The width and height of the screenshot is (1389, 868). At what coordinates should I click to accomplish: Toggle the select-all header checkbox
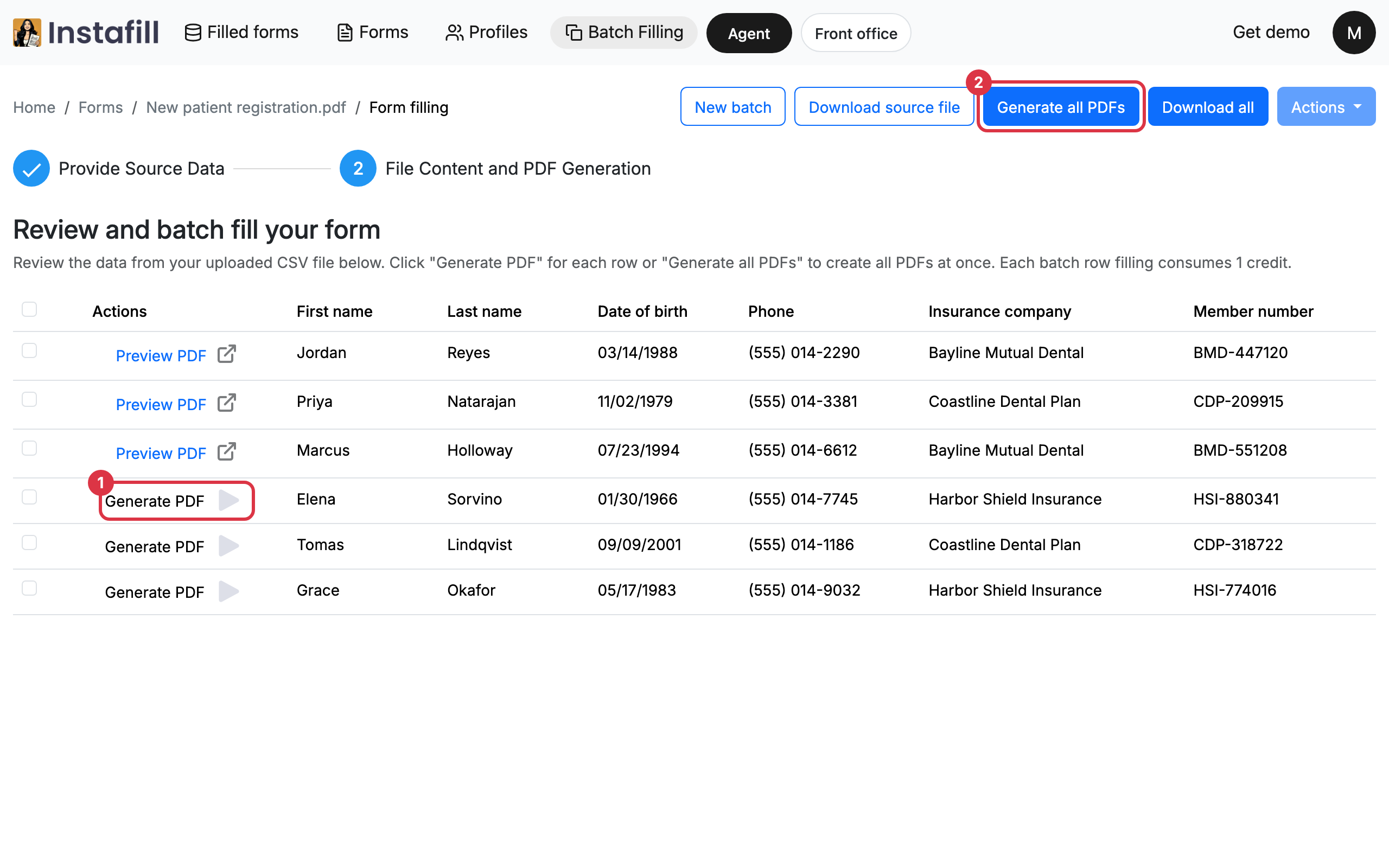pyautogui.click(x=29, y=309)
